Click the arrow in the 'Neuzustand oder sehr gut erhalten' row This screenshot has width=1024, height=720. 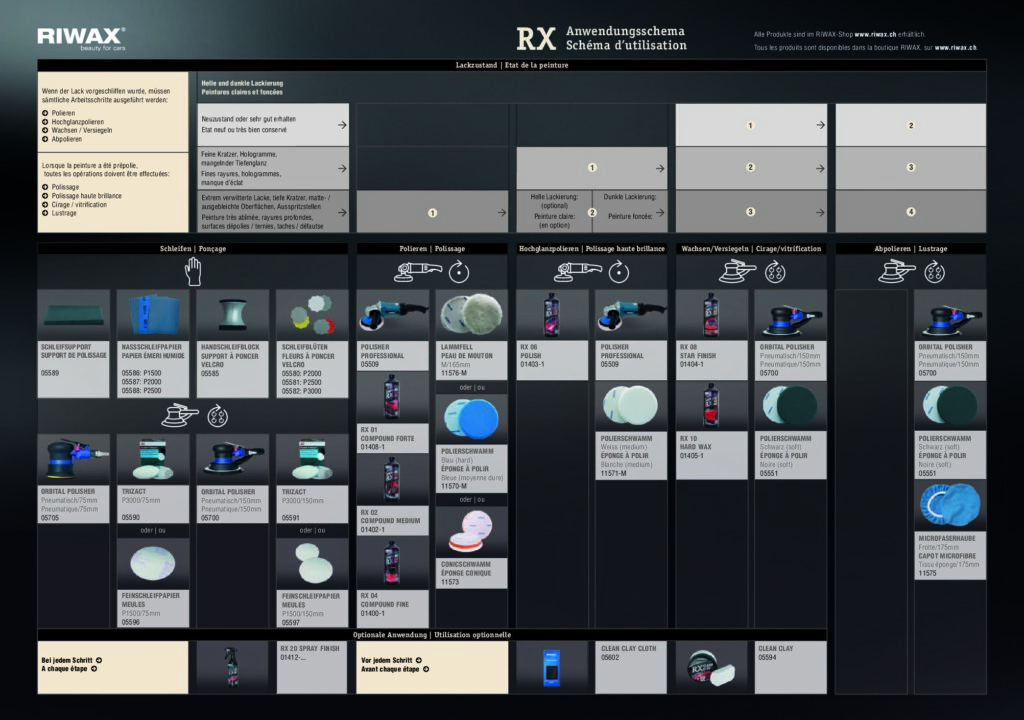point(342,125)
